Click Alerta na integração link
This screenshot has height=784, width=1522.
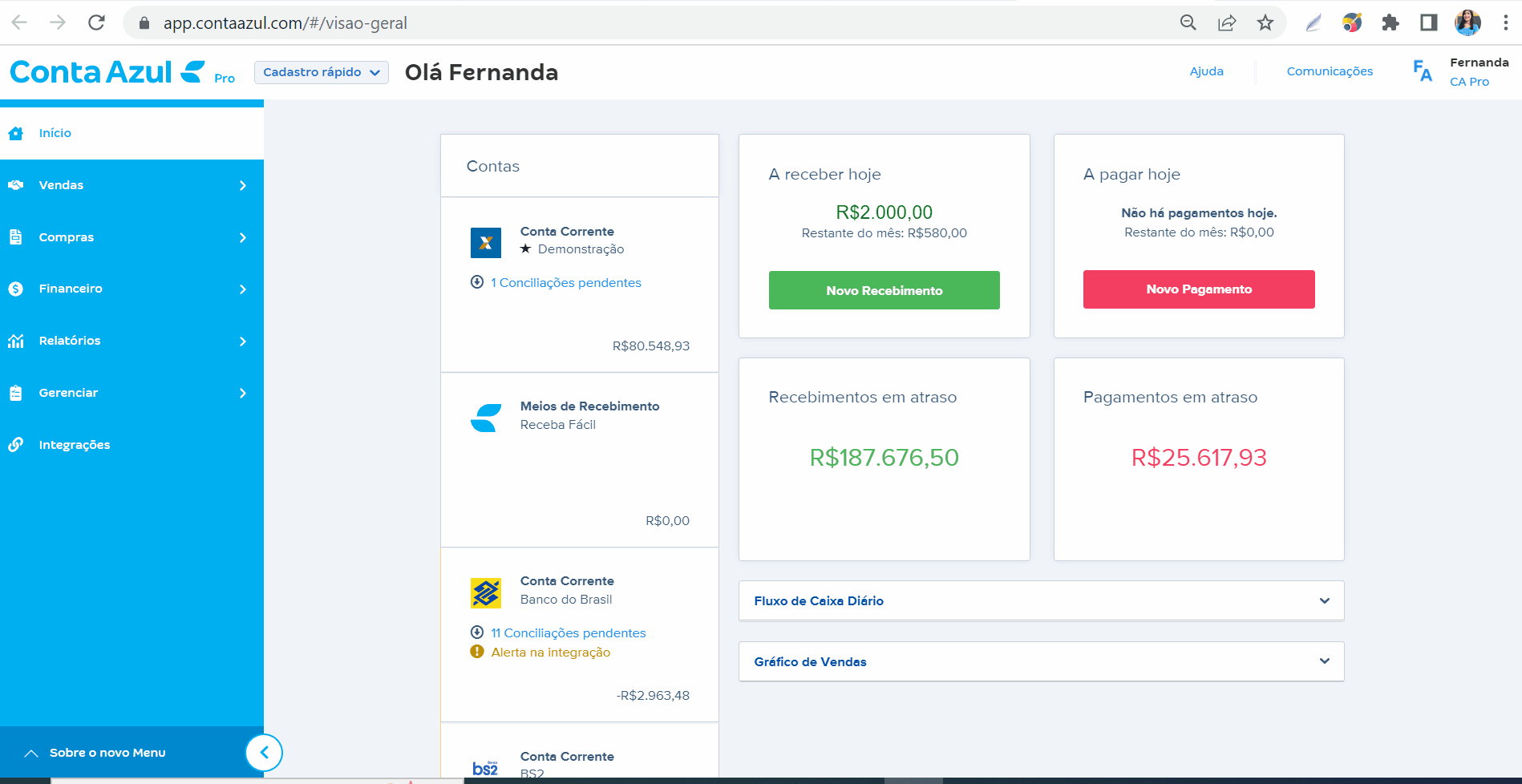(550, 652)
